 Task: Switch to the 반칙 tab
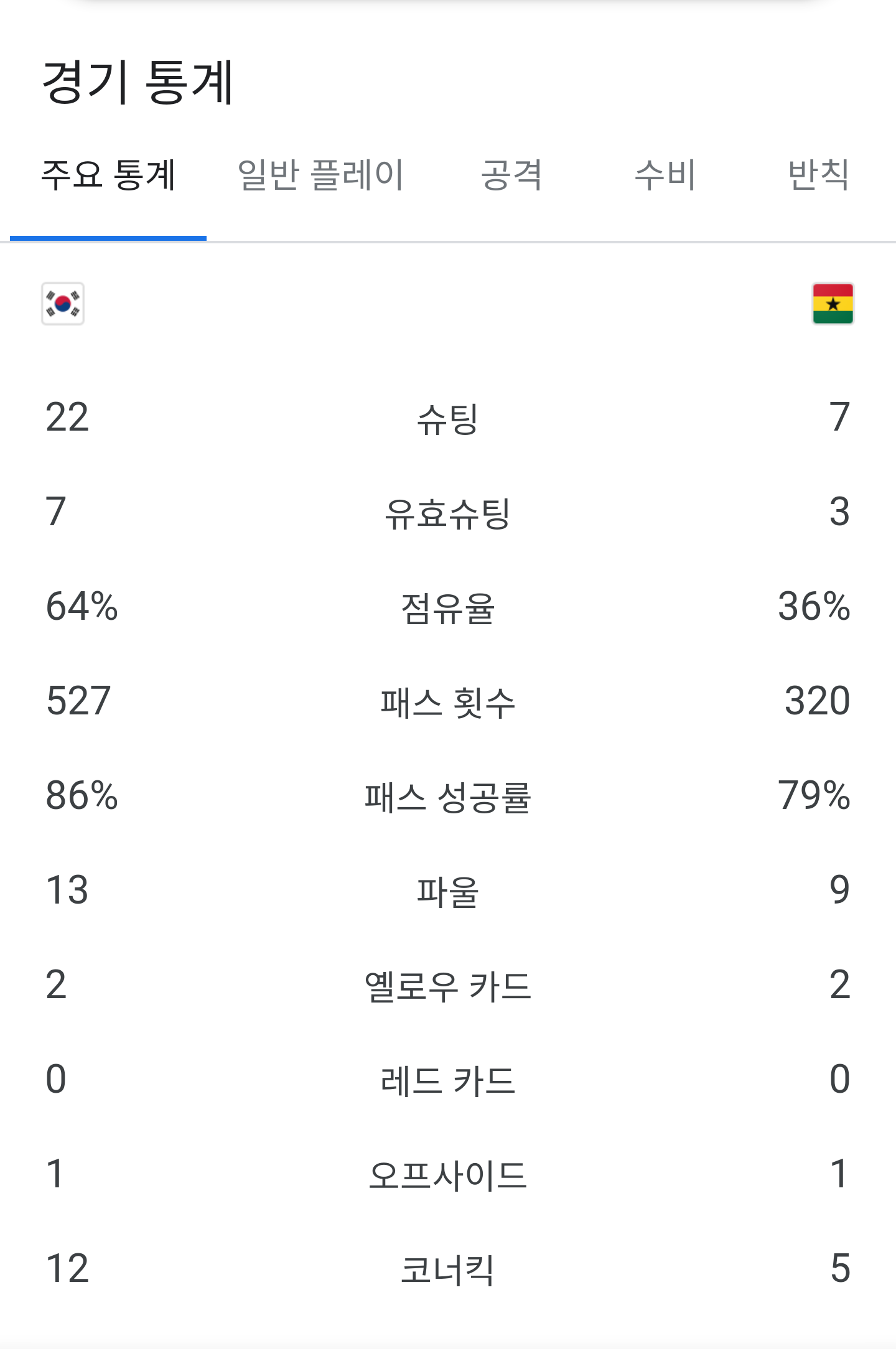point(818,175)
